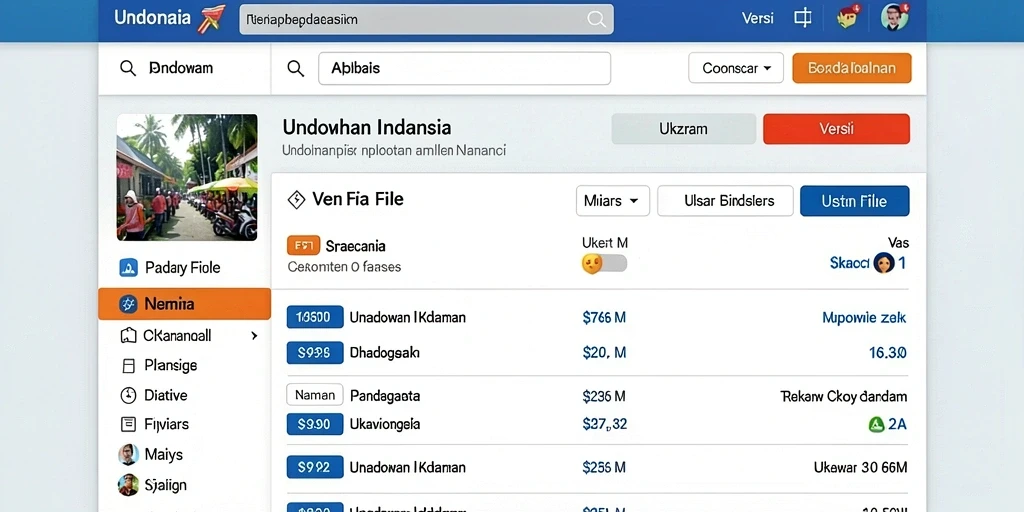1024x512 pixels.
Task: Click the Undonaia rocket logo icon
Action: click(210, 18)
